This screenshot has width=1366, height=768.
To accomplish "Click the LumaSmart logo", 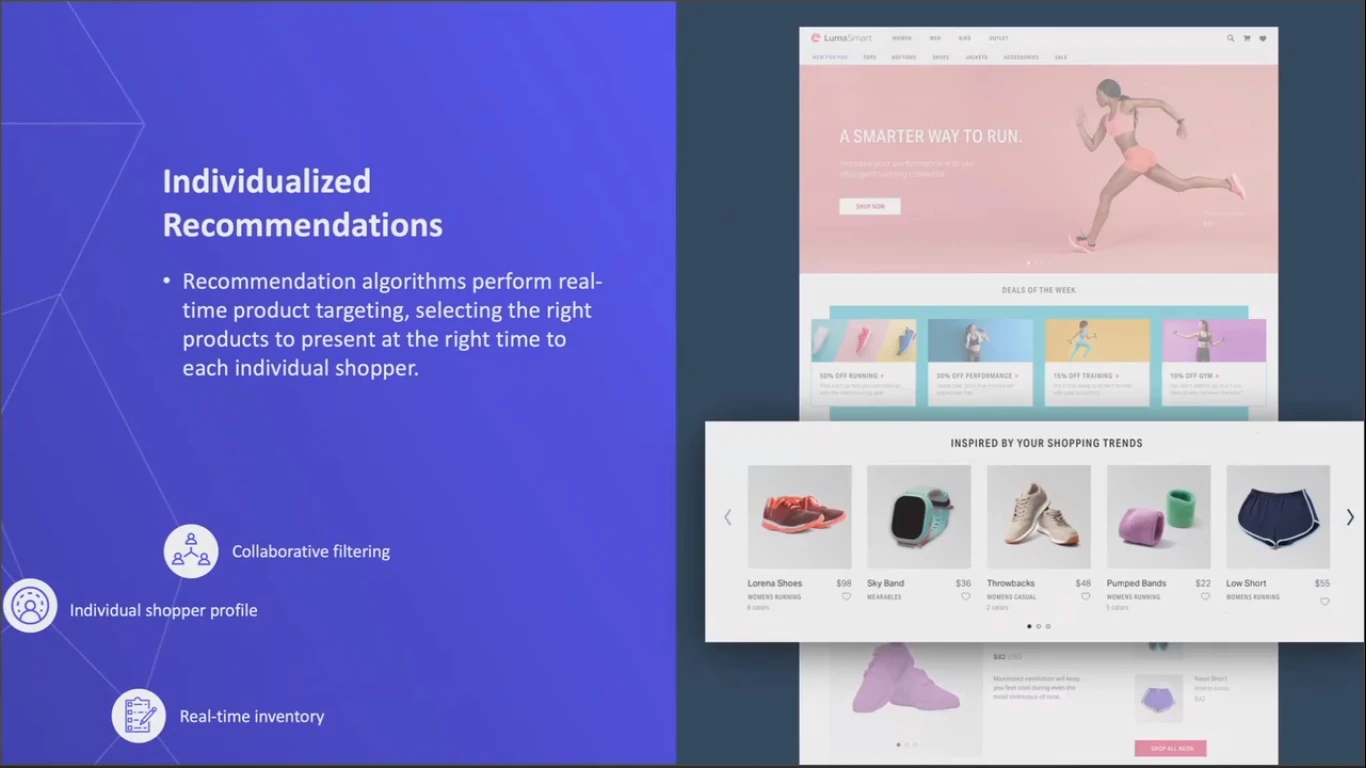I will click(x=841, y=38).
